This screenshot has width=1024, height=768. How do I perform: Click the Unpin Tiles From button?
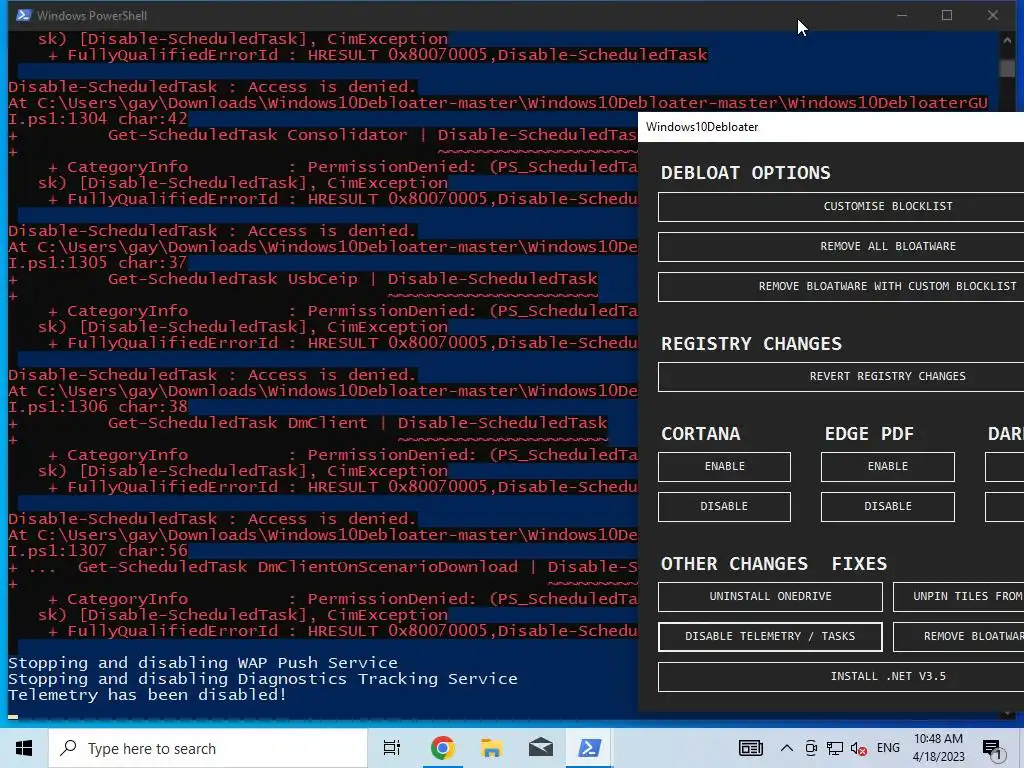[959, 596]
